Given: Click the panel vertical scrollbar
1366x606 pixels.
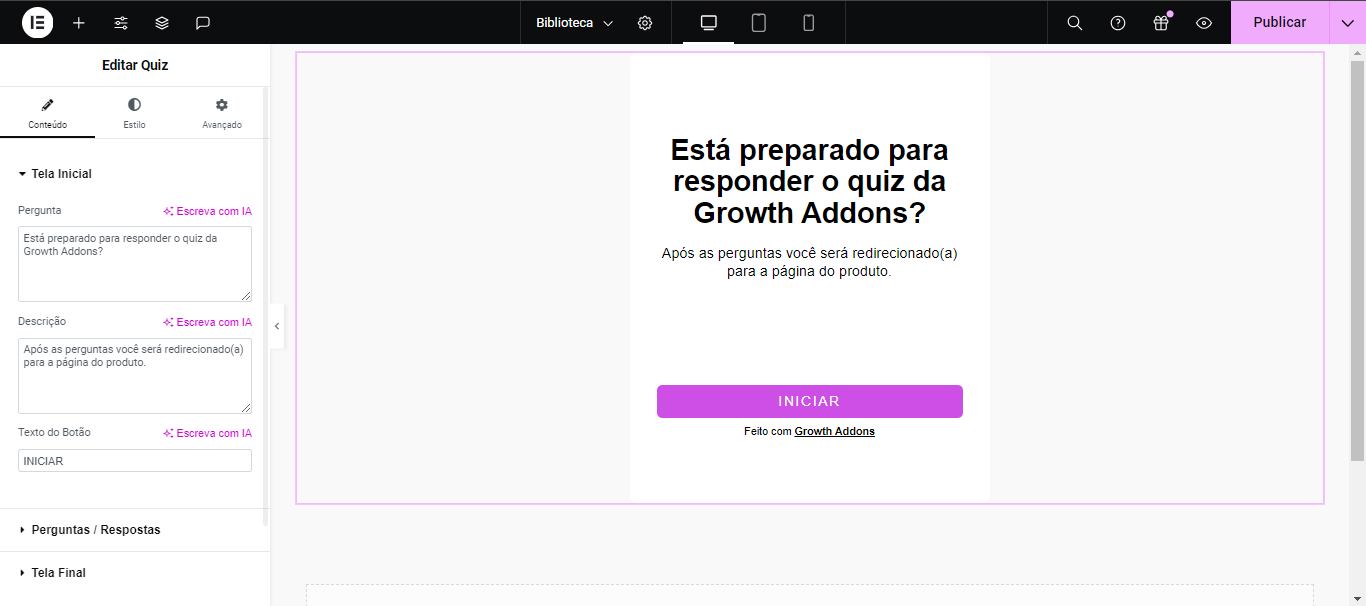Looking at the screenshot, I should 265,305.
